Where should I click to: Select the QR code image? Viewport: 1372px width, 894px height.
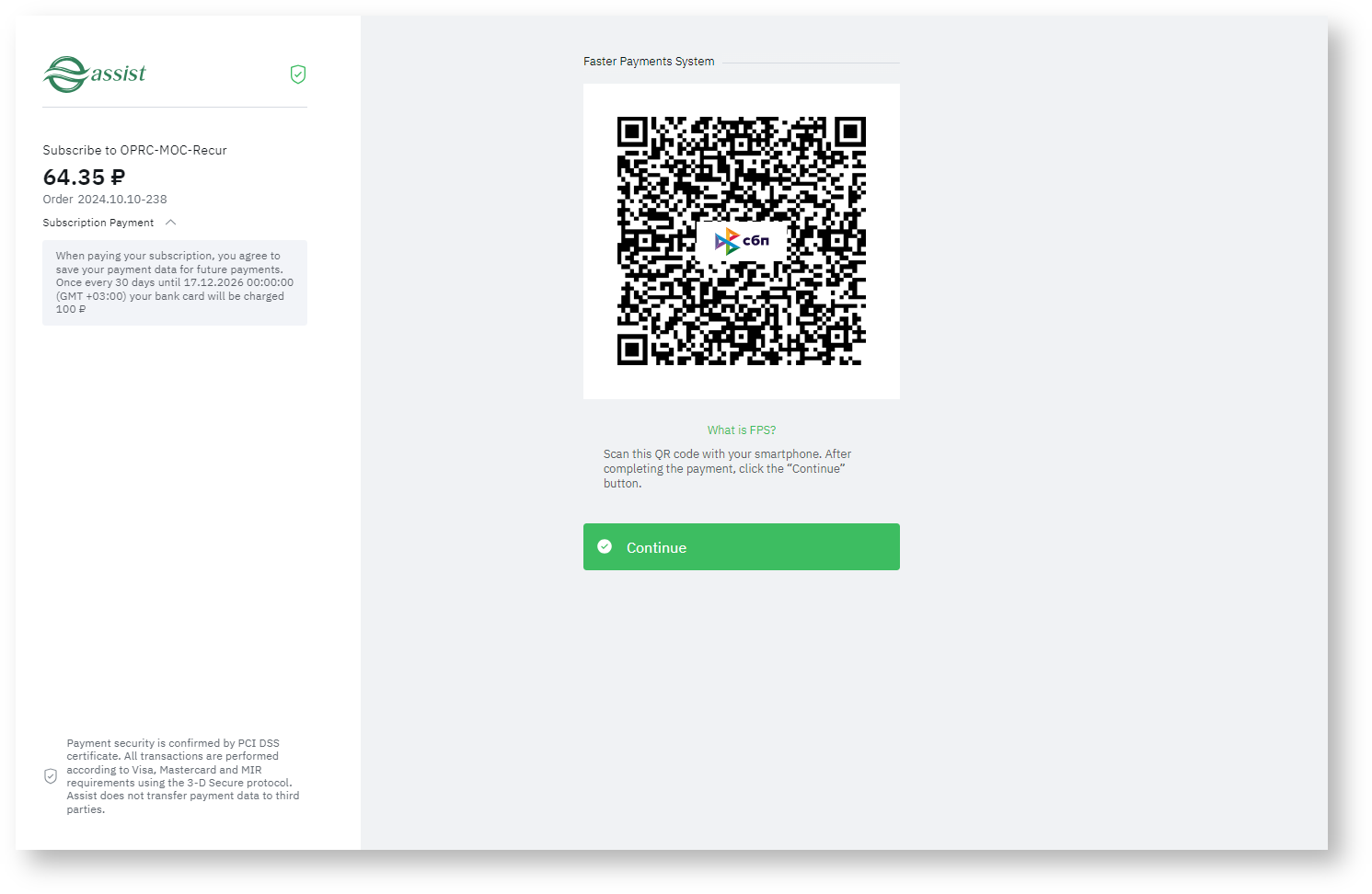point(742,241)
